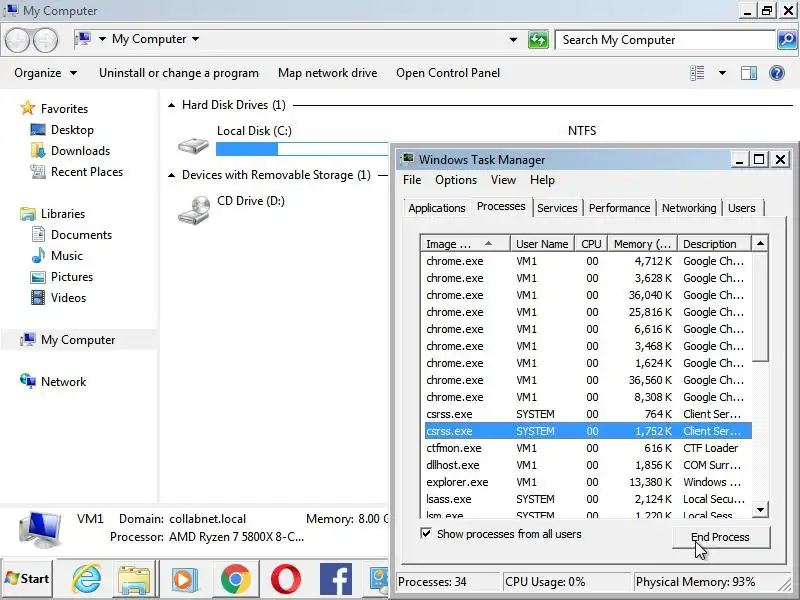Open Documents library
The height and width of the screenshot is (600, 800).
[81, 235]
